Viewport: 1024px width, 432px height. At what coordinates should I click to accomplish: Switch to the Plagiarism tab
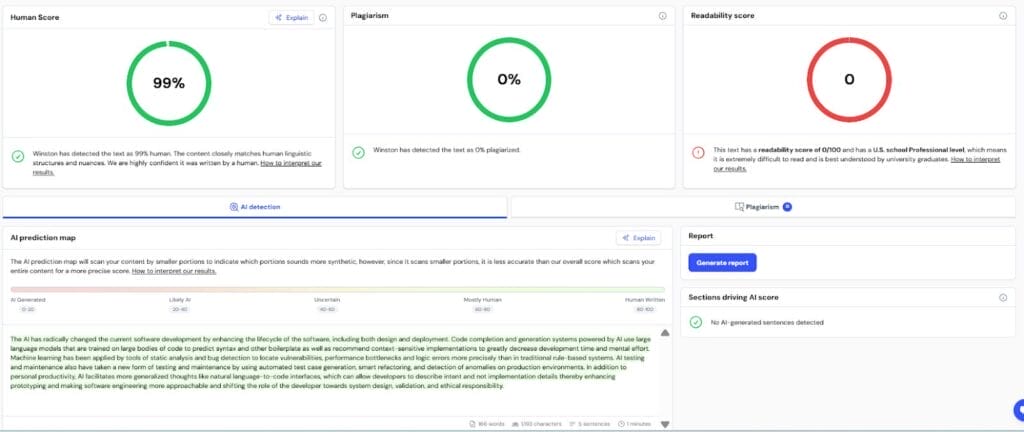pos(763,206)
